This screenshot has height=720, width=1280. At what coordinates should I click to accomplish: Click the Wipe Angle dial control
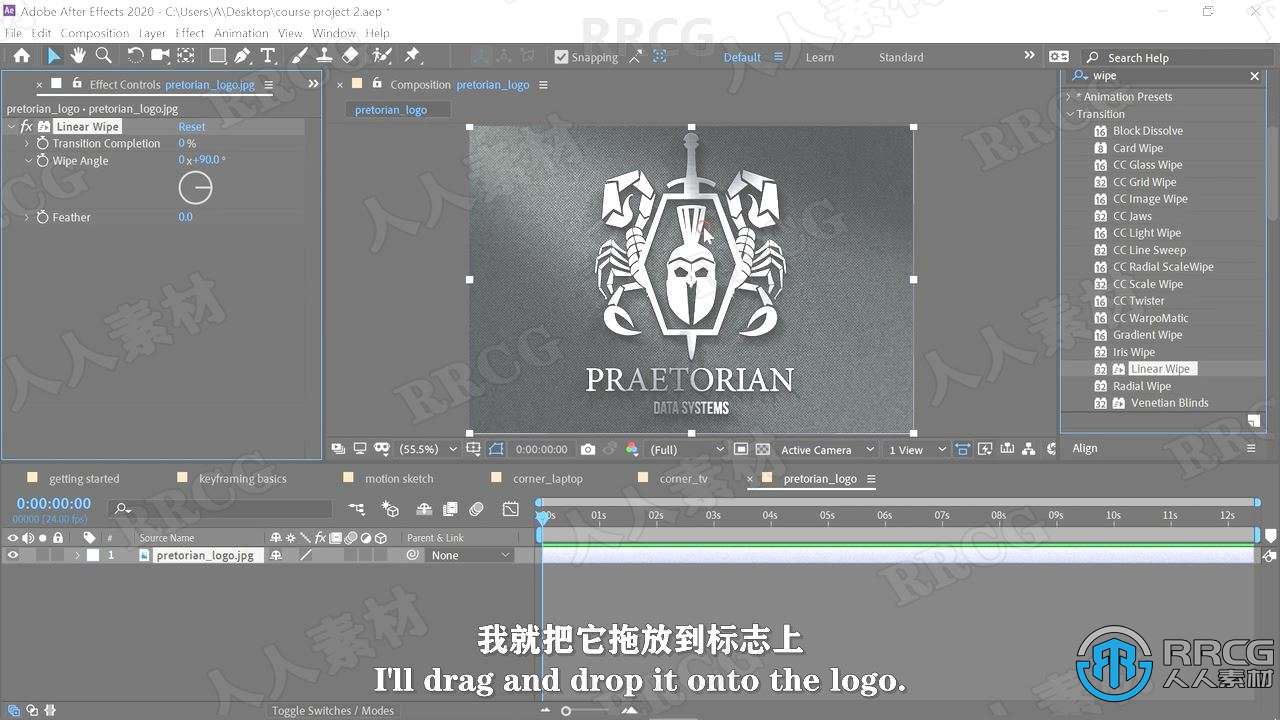coord(195,188)
